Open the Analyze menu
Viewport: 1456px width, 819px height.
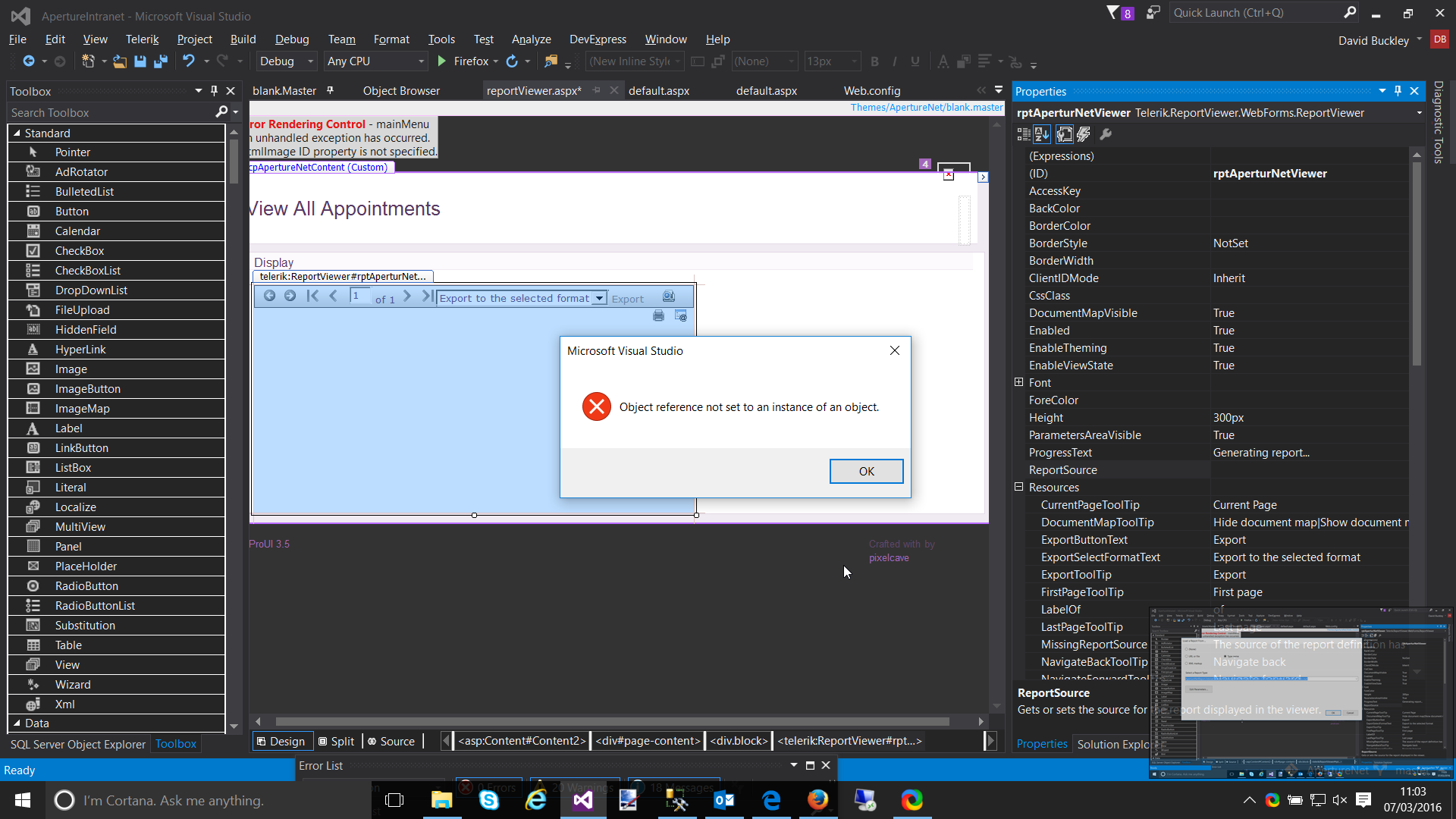[531, 39]
